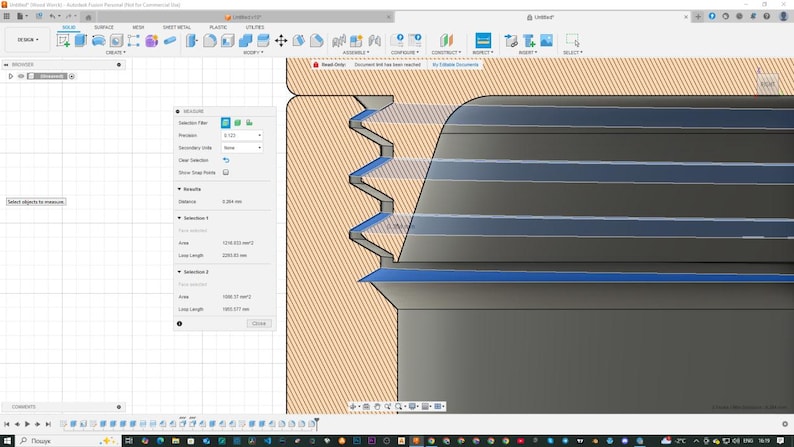794x447 pixels.
Task: Select the Hole tool
Action: tap(116, 40)
